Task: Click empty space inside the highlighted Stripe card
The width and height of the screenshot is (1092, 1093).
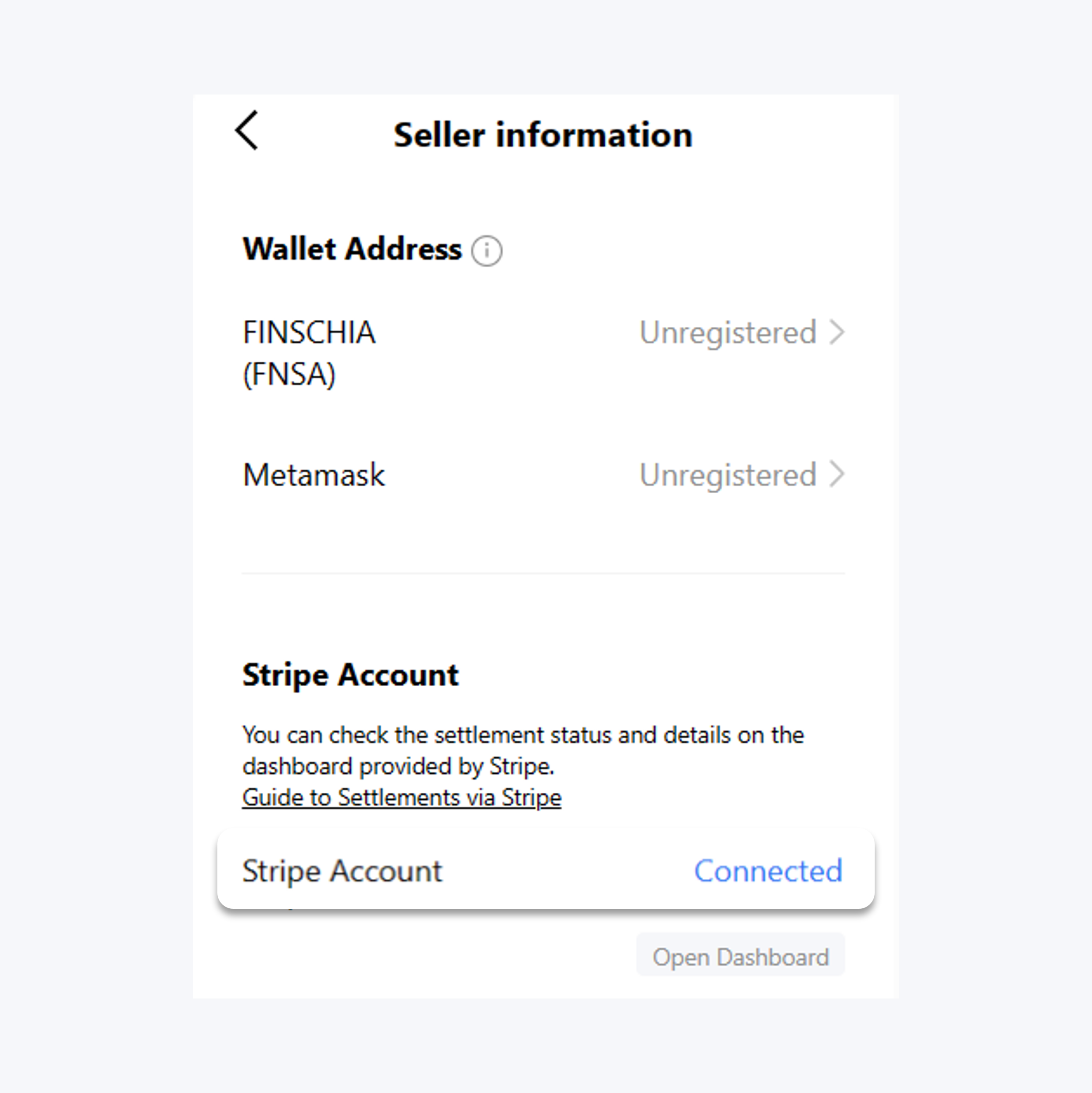Action: [566, 871]
